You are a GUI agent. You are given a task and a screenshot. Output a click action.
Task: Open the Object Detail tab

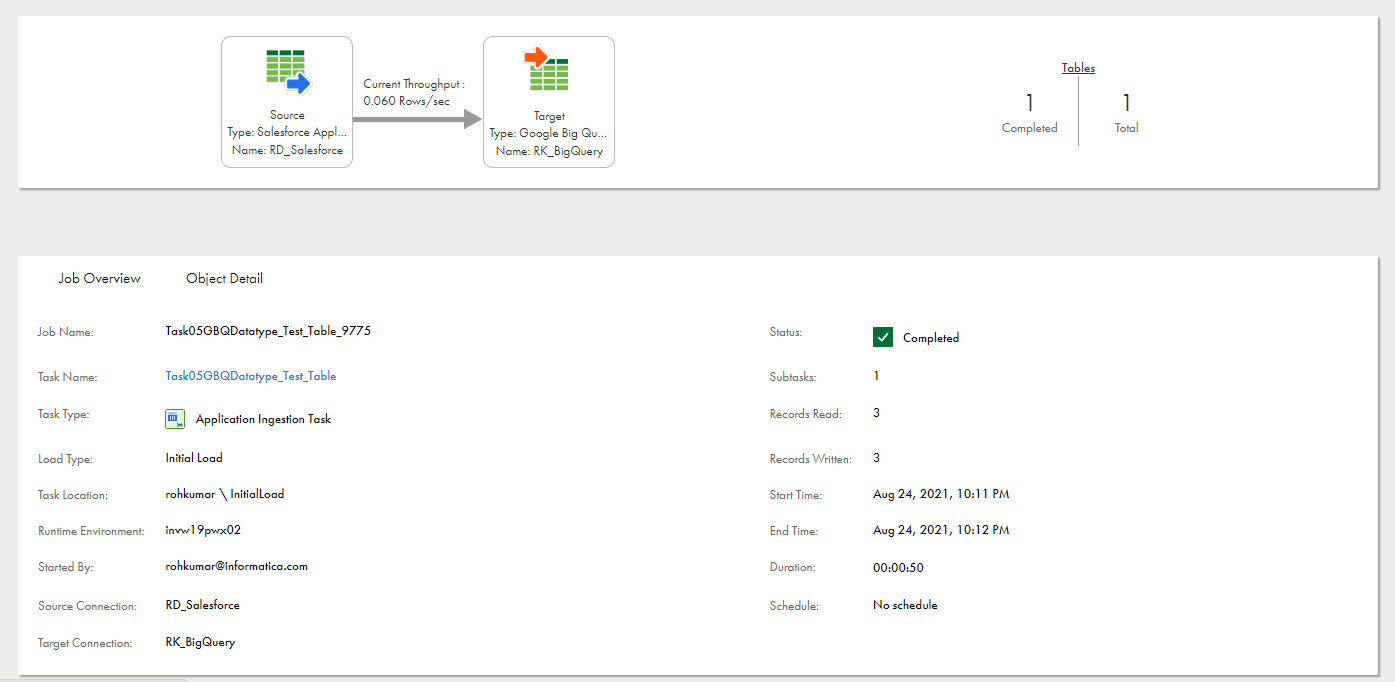224,279
